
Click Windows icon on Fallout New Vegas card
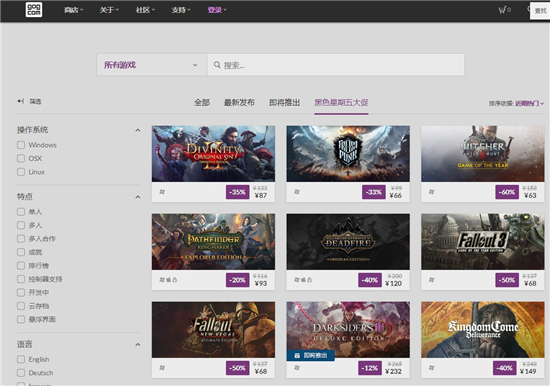(x=162, y=368)
